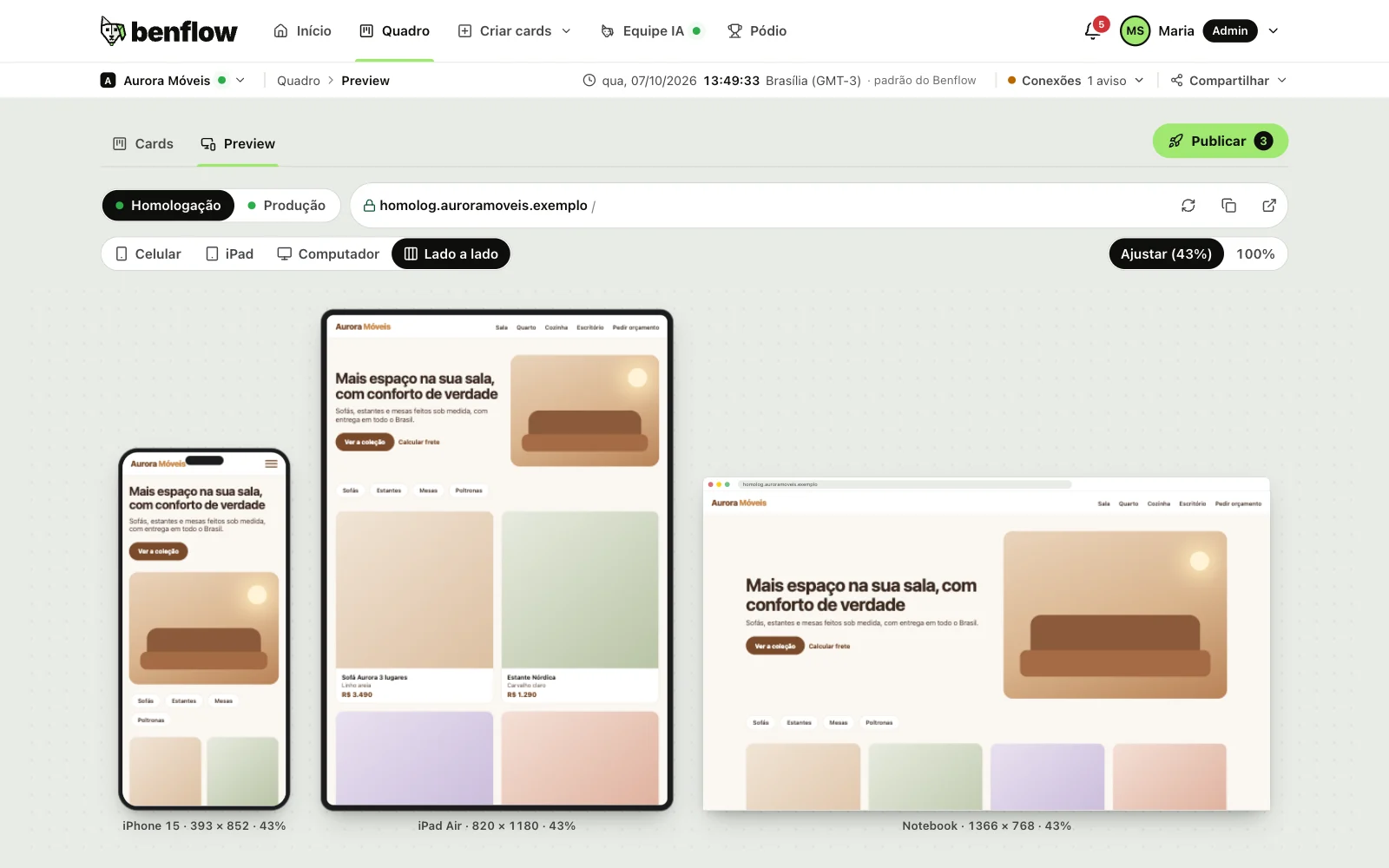Click Quadro breadcrumb link
Screen dimensions: 1389x868
coord(299,81)
